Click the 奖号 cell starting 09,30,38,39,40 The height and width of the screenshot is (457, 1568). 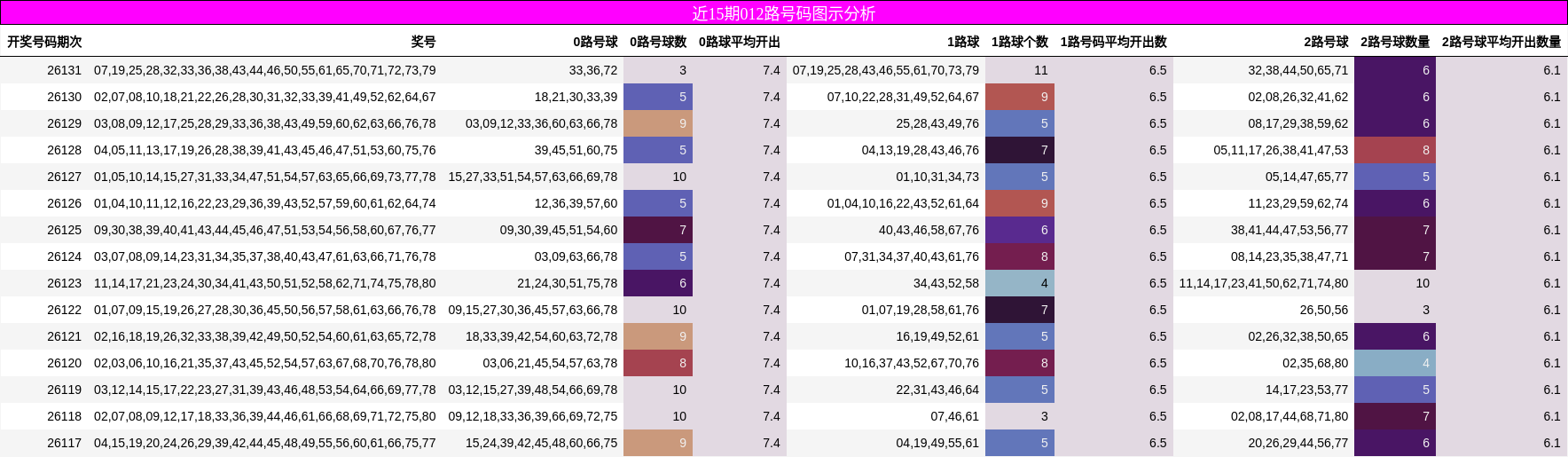pyautogui.click(x=265, y=230)
